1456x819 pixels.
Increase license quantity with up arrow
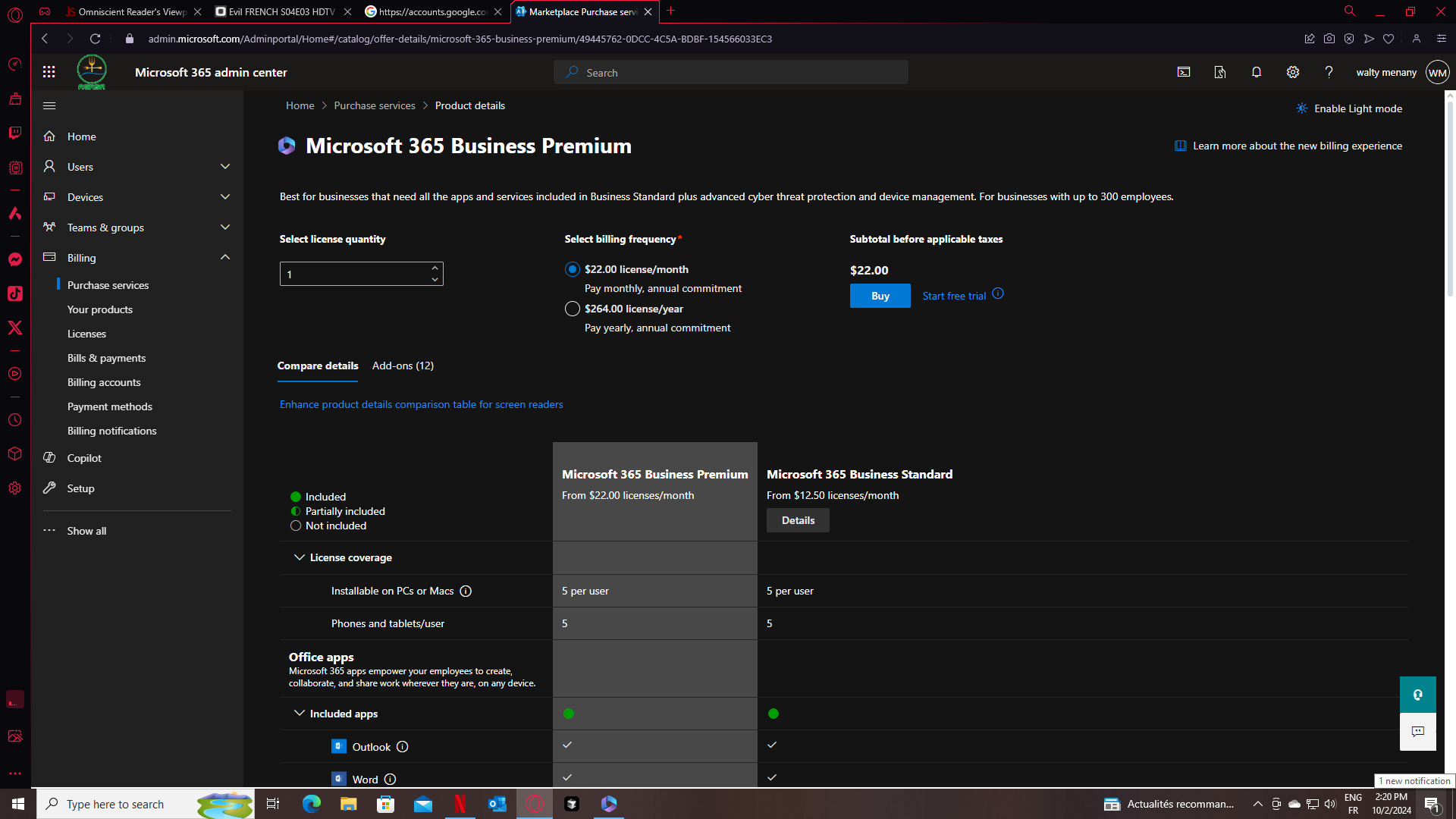coord(435,268)
